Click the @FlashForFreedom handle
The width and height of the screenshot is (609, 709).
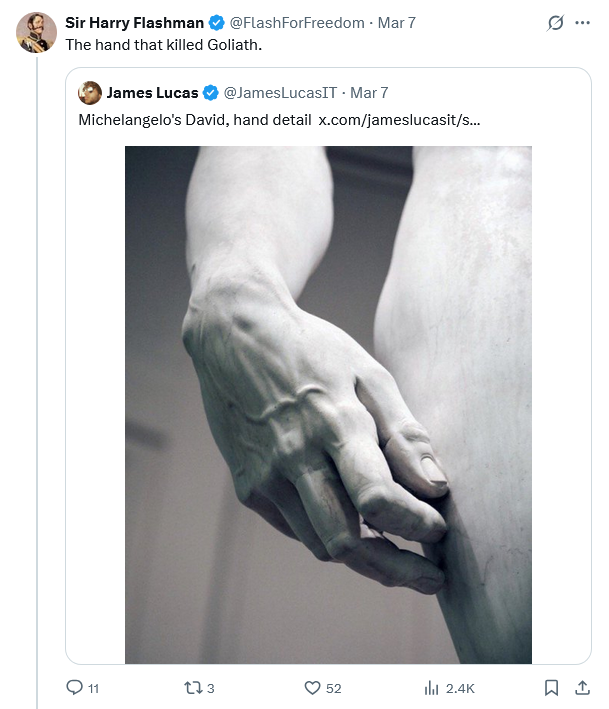pos(298,23)
